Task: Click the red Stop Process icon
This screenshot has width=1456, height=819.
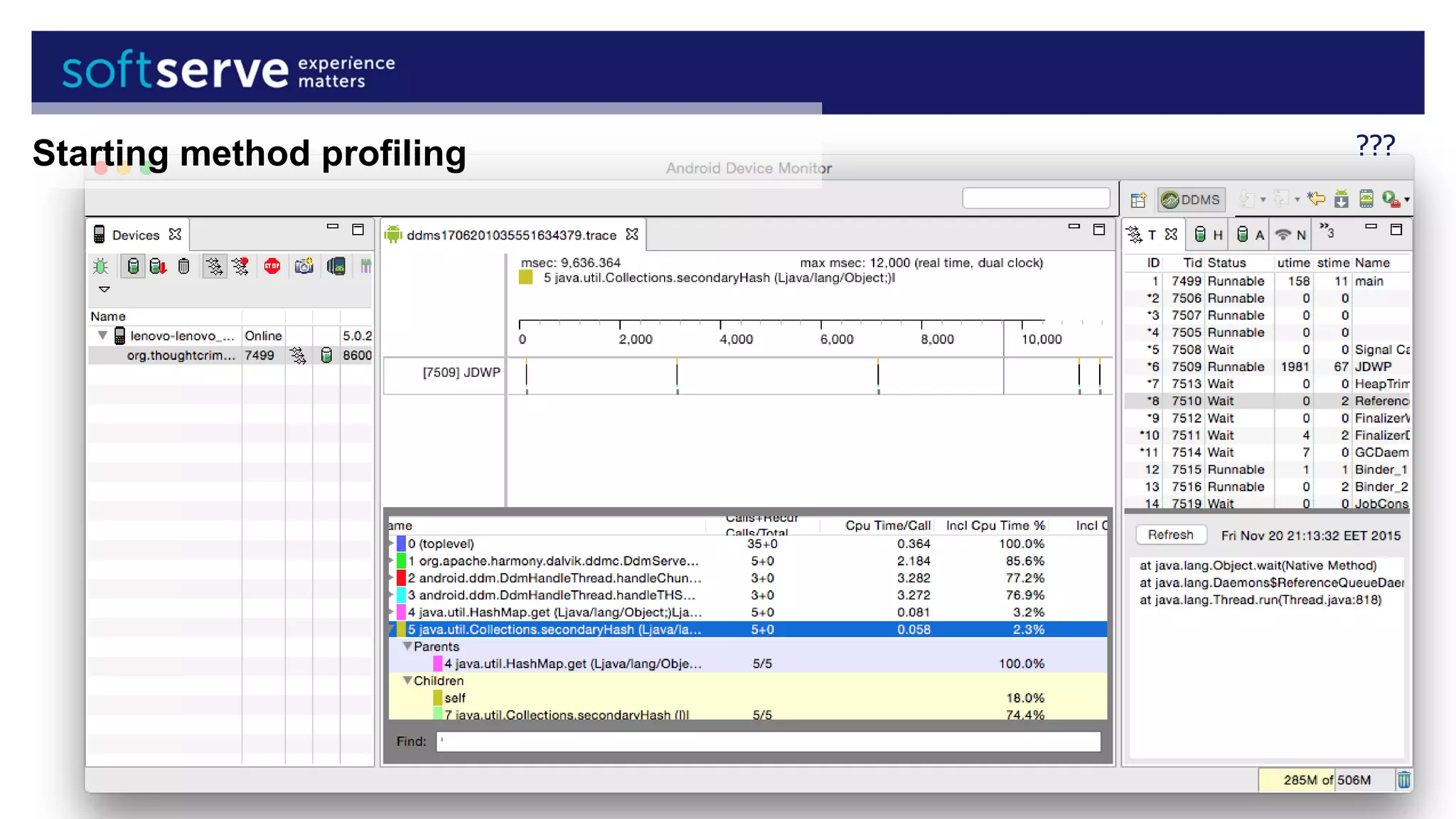Action: tap(272, 267)
